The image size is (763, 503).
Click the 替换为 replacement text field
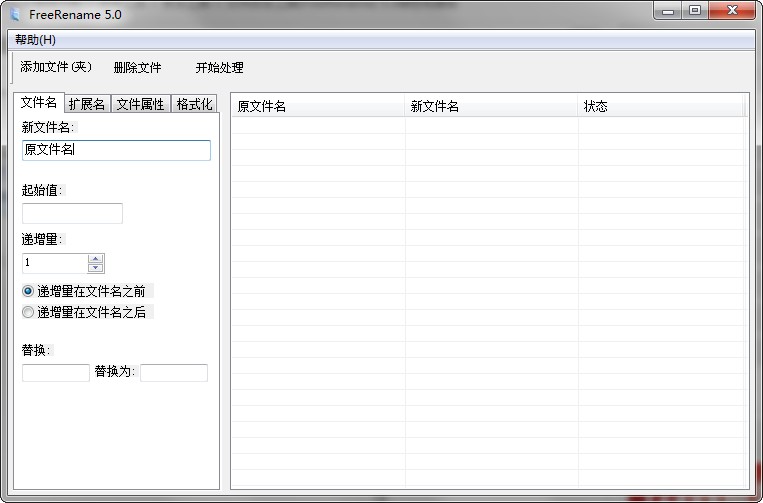pyautogui.click(x=174, y=373)
